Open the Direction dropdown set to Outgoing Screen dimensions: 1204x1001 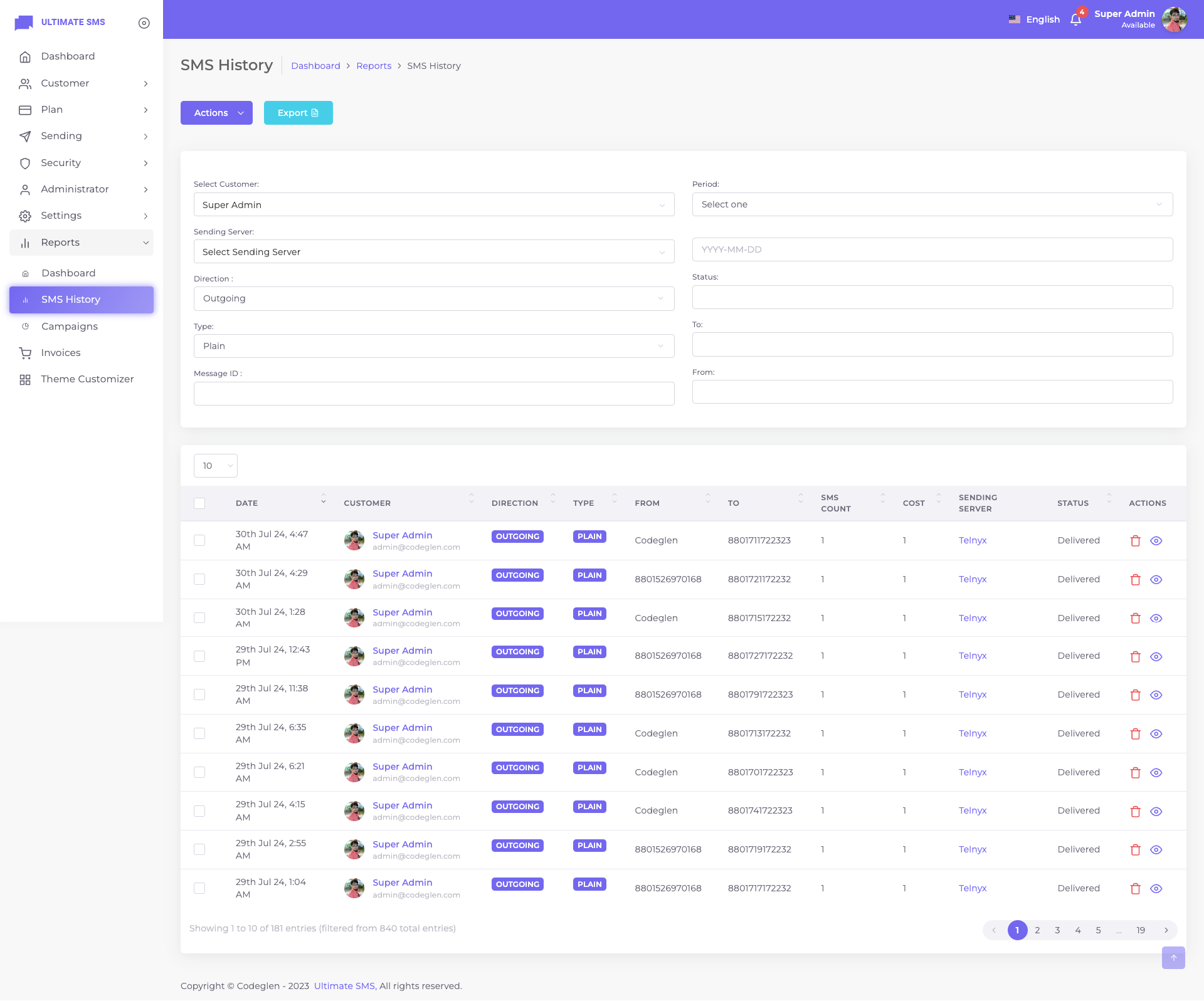click(433, 298)
